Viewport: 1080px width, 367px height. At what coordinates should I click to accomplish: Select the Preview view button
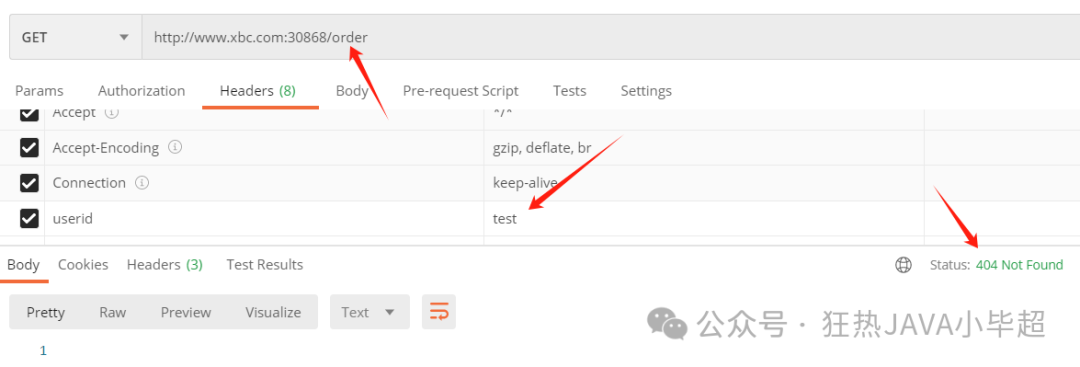(186, 312)
